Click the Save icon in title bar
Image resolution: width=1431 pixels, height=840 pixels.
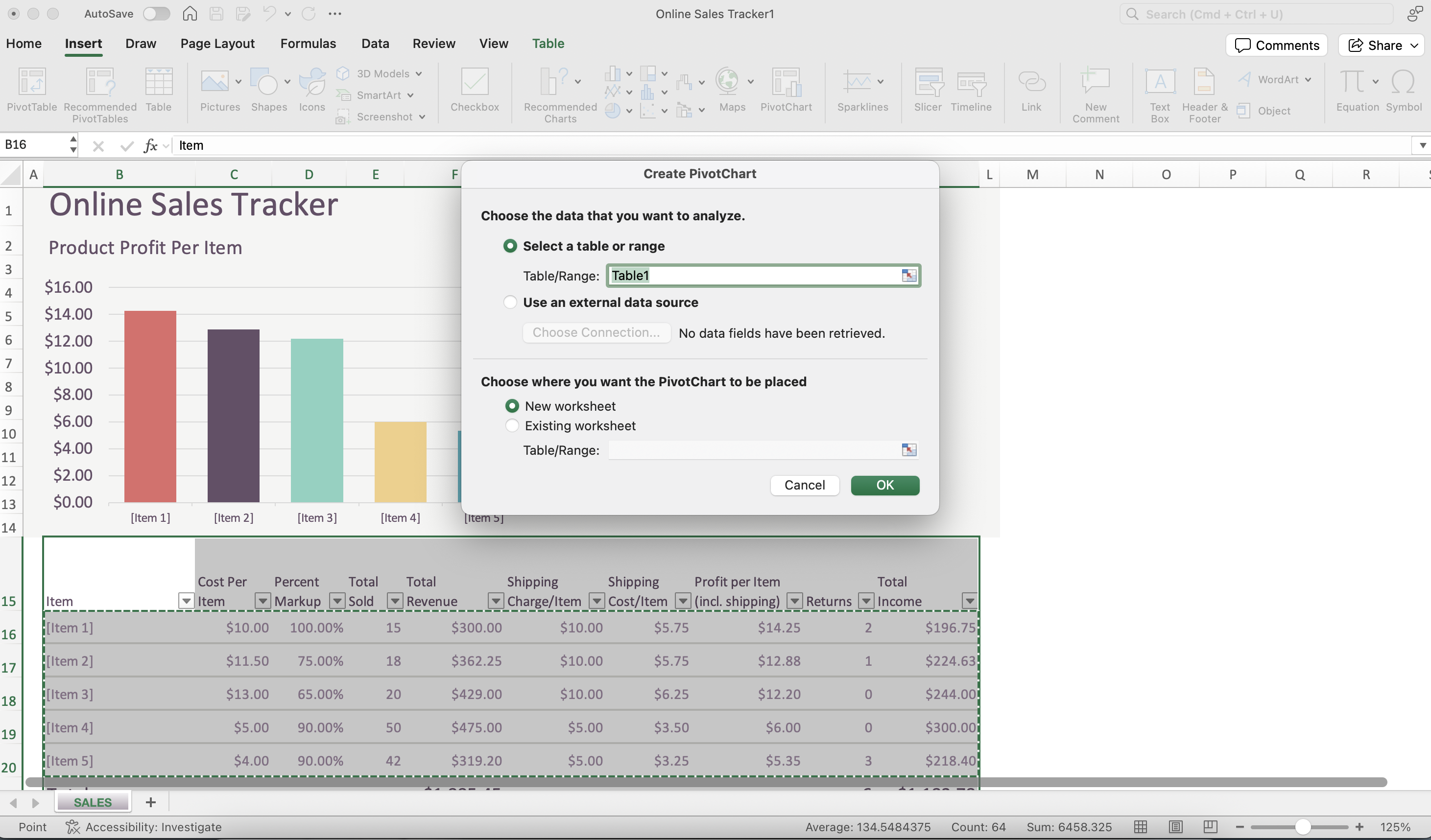pyautogui.click(x=216, y=14)
